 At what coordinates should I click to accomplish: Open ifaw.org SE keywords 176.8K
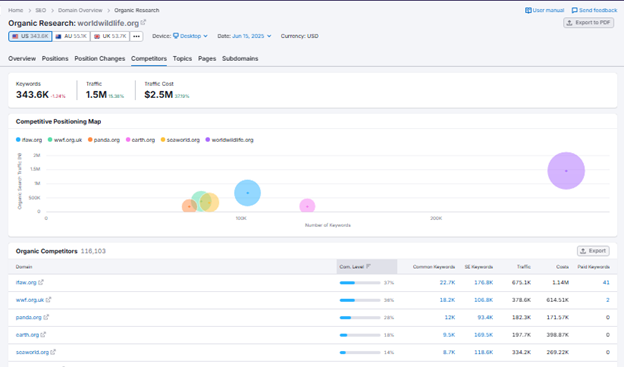[x=484, y=282]
